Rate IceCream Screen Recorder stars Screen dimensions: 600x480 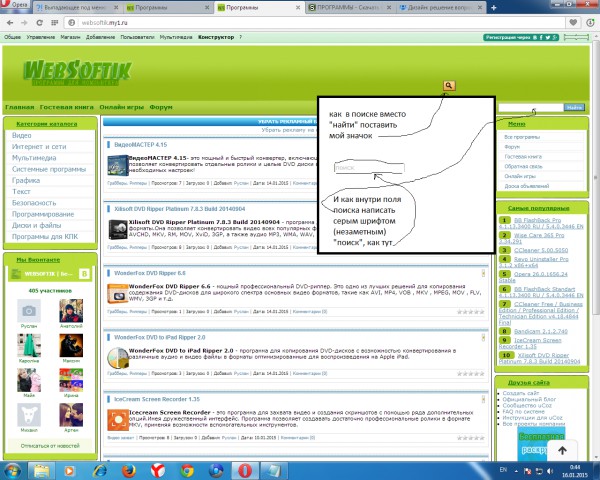(x=471, y=438)
